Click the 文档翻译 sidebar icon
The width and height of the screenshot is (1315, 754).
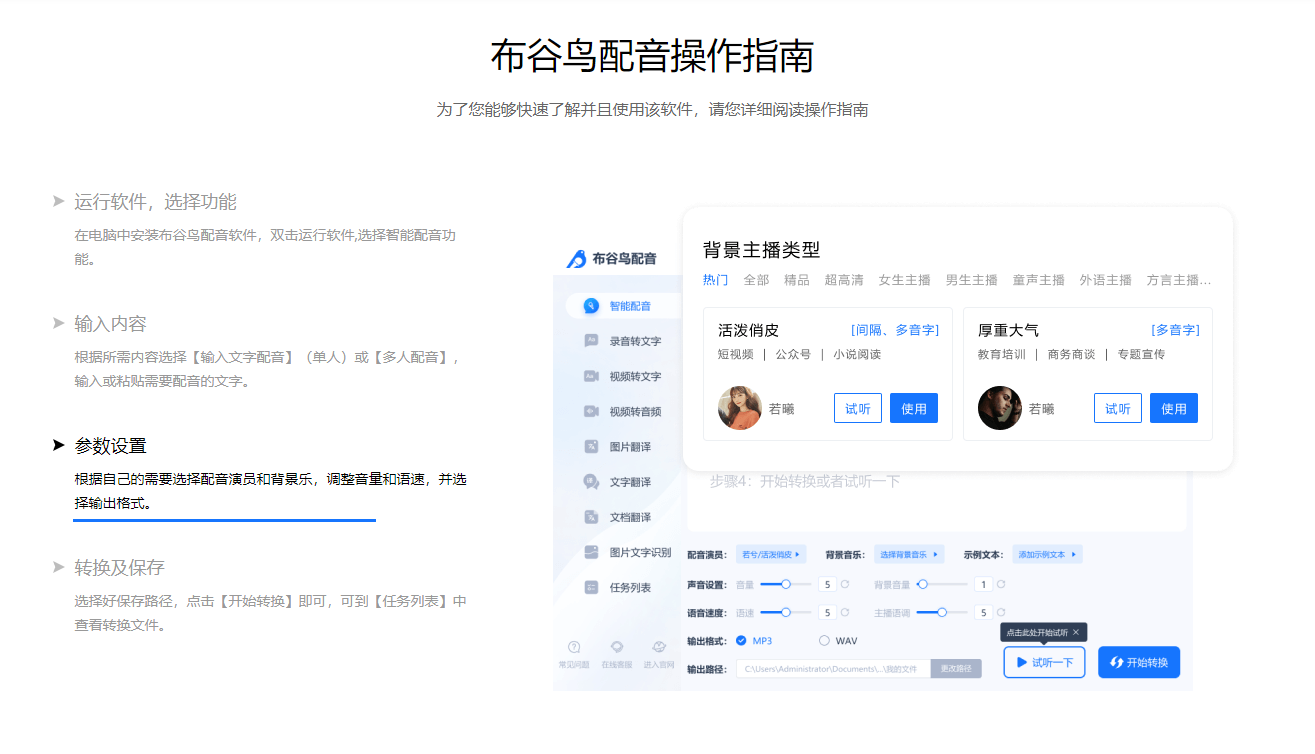591,517
